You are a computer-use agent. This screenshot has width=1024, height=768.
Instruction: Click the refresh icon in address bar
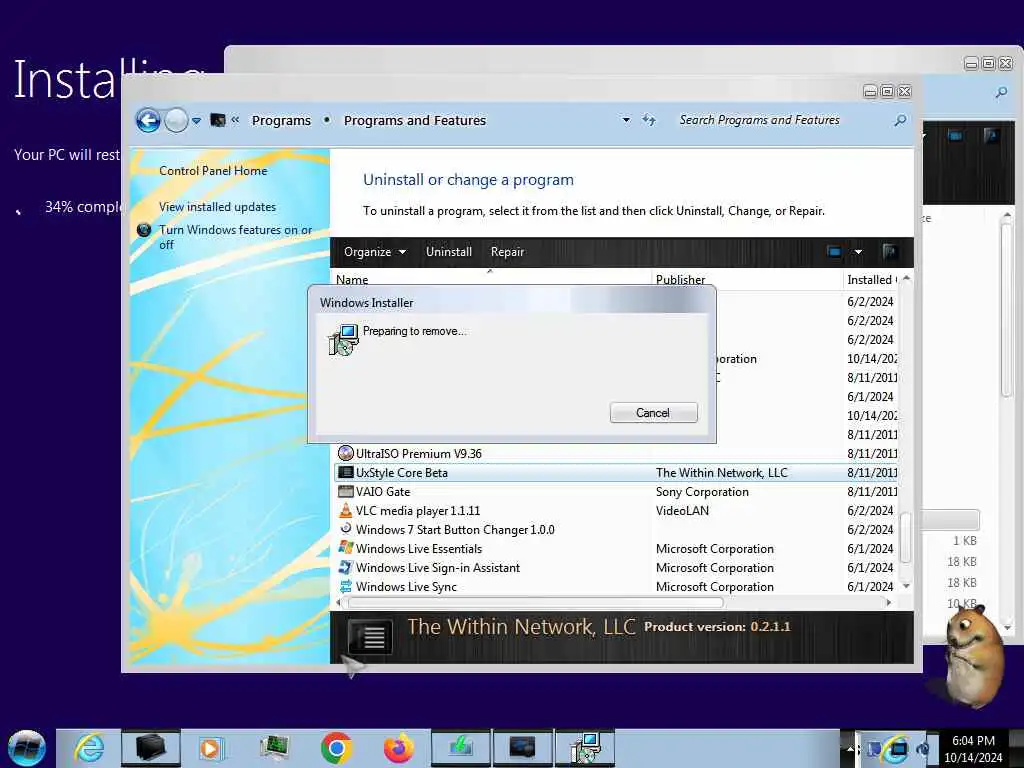[x=648, y=120]
